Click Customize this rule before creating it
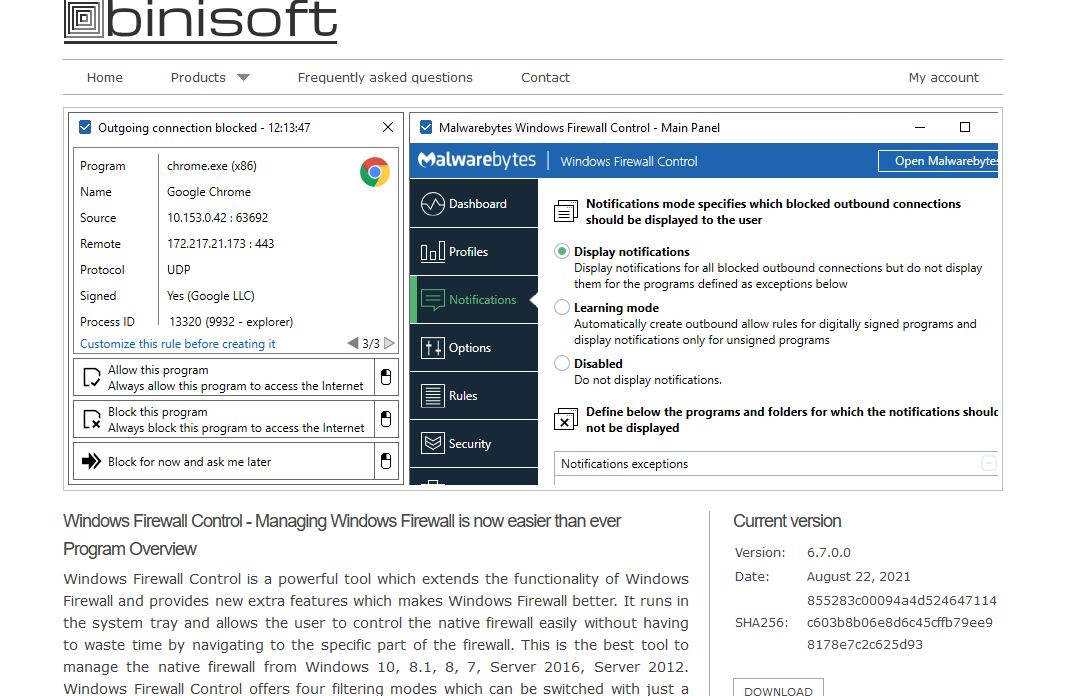Image resolution: width=1082 pixels, height=696 pixels. [177, 344]
